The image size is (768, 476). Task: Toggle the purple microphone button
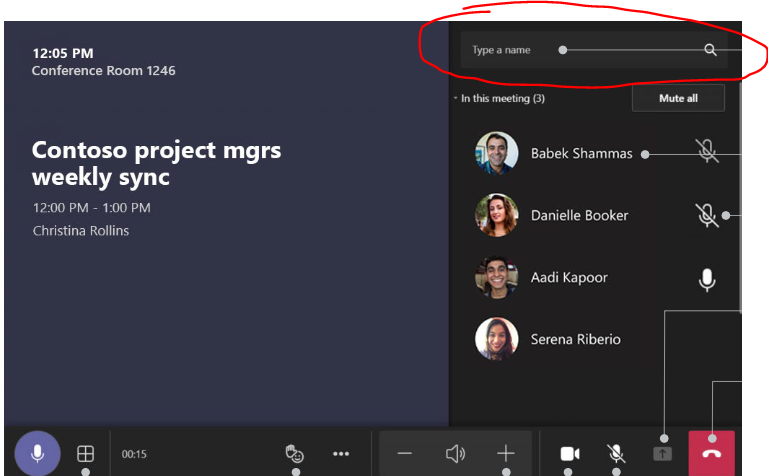pyautogui.click(x=37, y=453)
